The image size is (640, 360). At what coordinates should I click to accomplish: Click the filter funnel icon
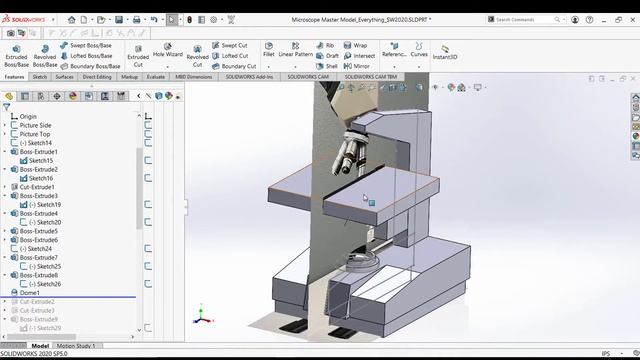tap(7, 107)
